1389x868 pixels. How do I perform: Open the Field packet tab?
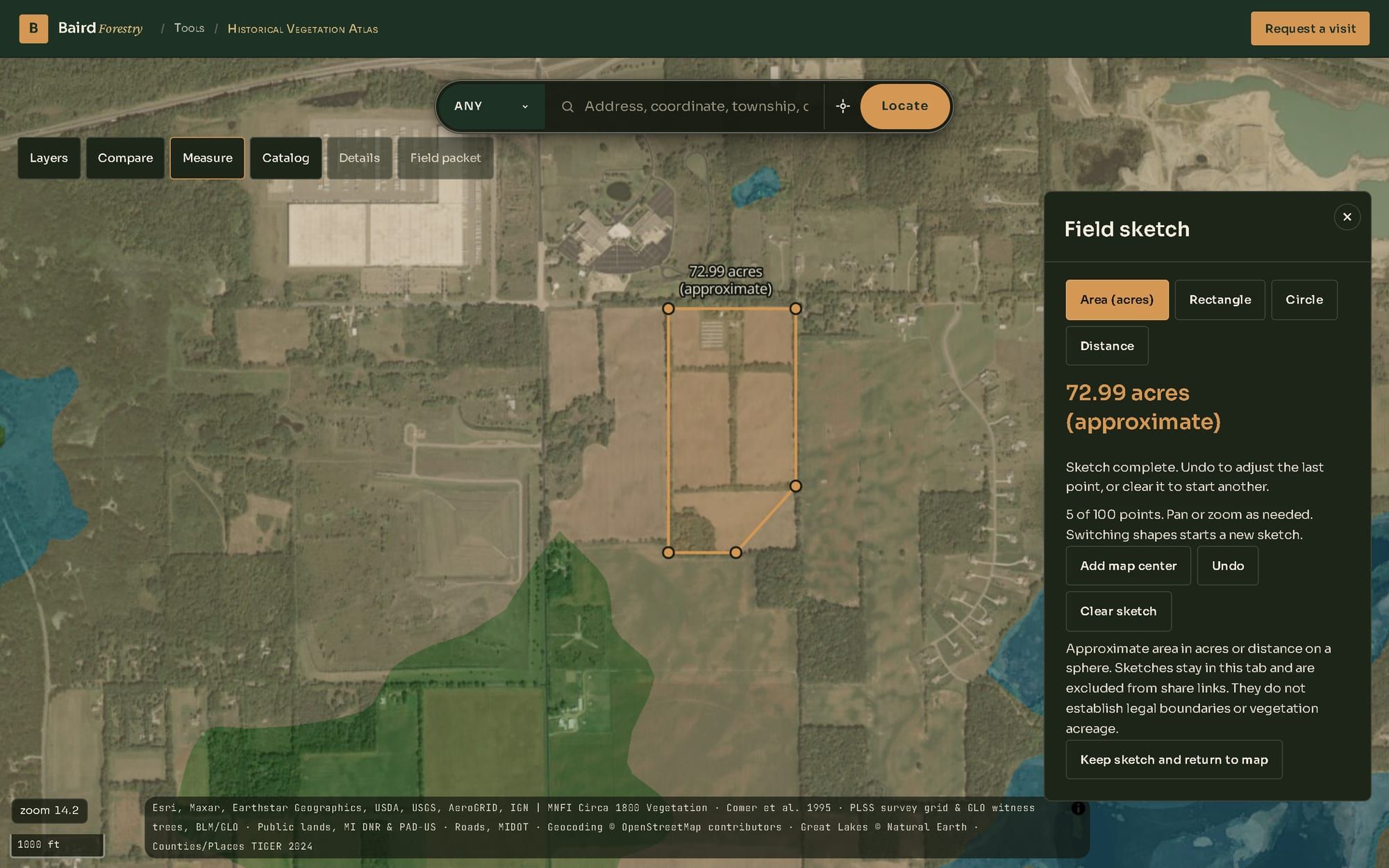pos(445,158)
